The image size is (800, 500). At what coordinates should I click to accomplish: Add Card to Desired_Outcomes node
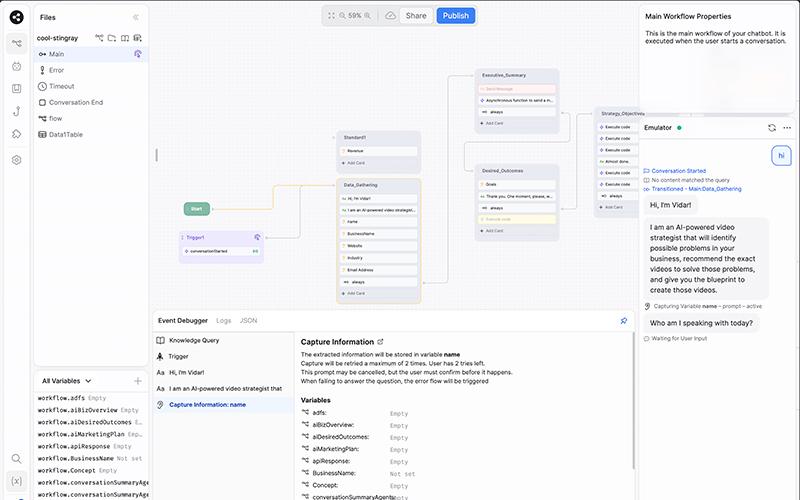[492, 231]
